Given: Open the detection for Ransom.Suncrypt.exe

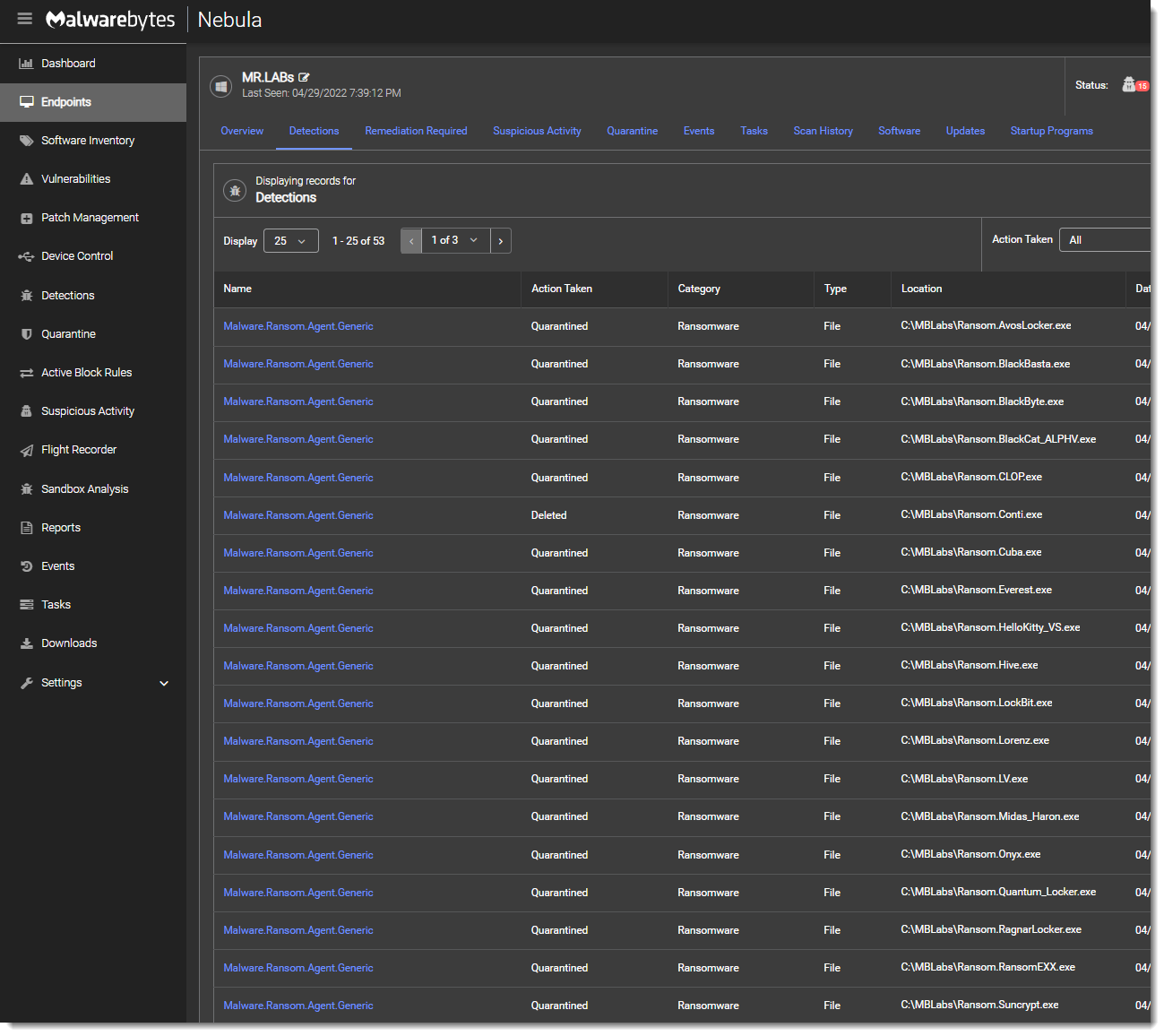Looking at the screenshot, I should [298, 1006].
